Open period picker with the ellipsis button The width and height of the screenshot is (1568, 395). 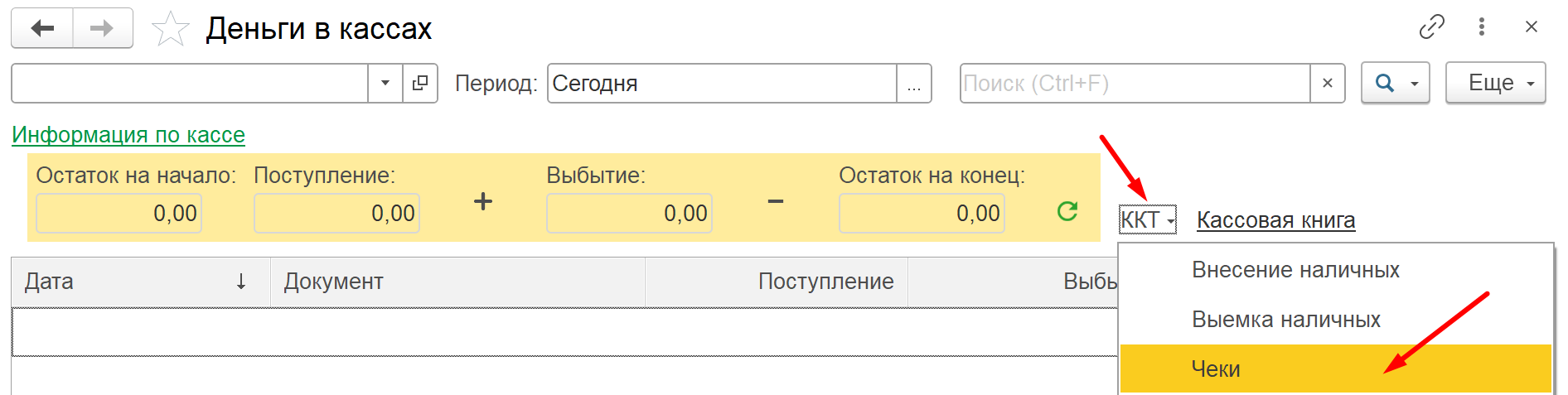[x=914, y=84]
